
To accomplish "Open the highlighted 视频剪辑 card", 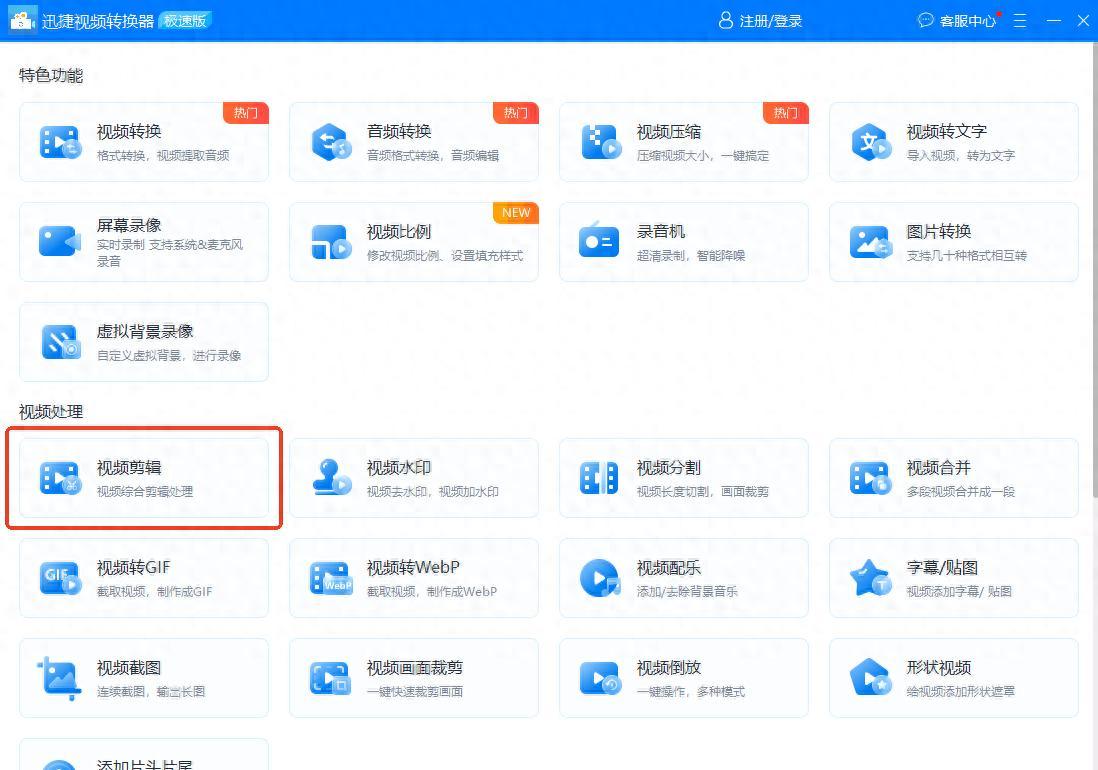I will click(x=144, y=478).
